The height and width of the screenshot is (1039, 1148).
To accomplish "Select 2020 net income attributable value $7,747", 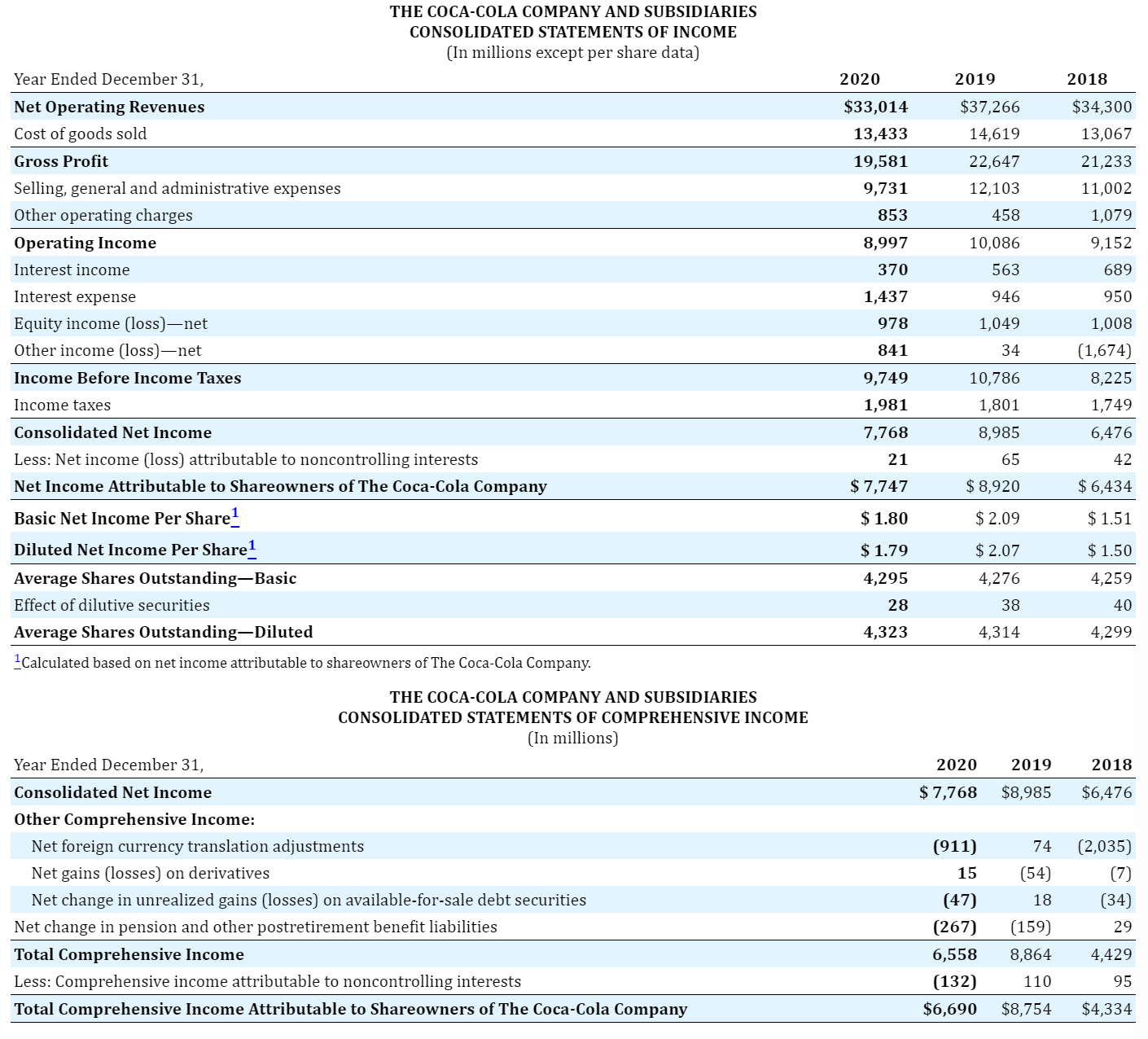I will click(x=879, y=486).
